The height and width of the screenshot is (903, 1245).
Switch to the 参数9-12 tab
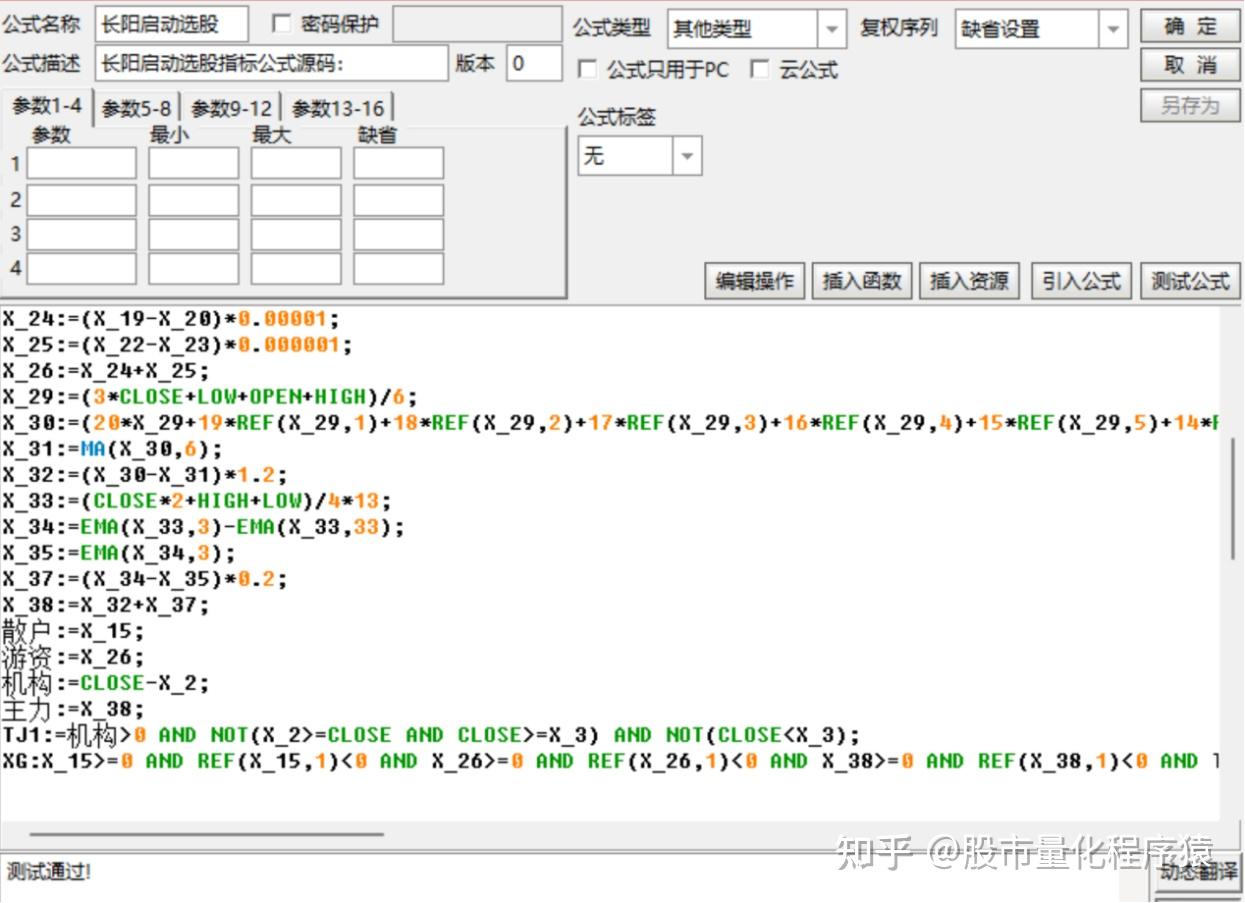click(231, 109)
